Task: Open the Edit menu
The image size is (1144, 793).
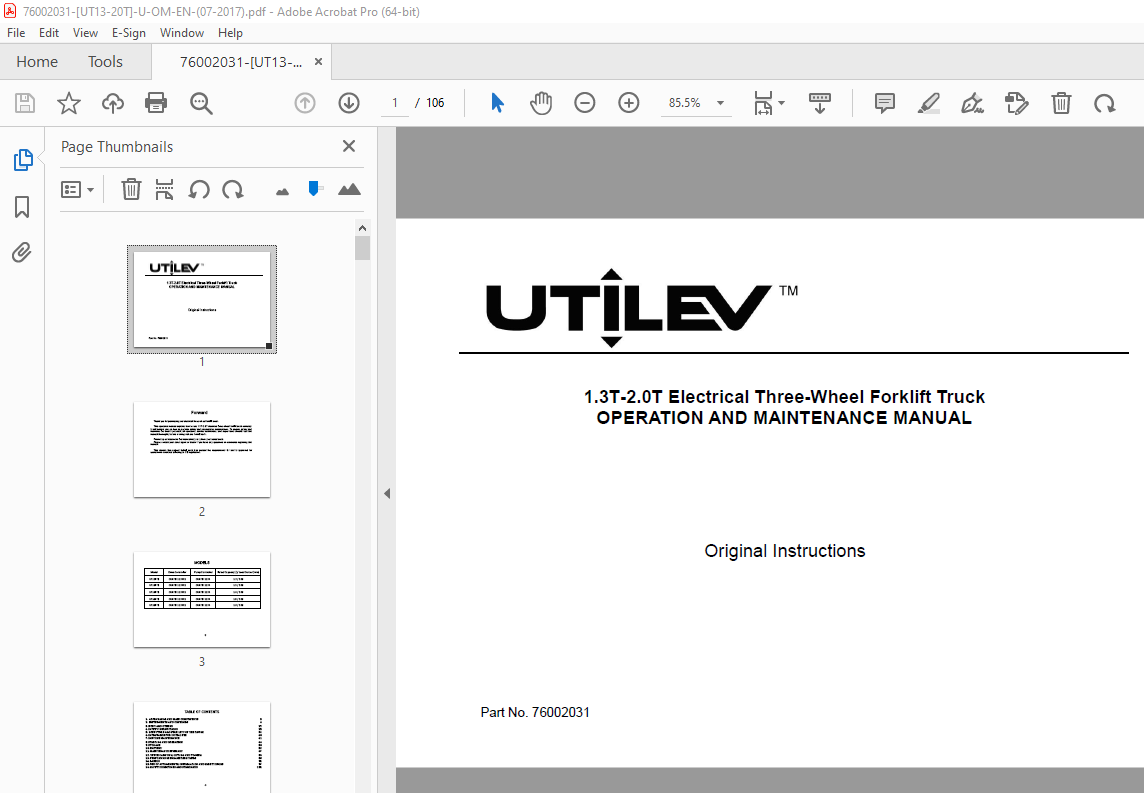Action: (x=49, y=33)
